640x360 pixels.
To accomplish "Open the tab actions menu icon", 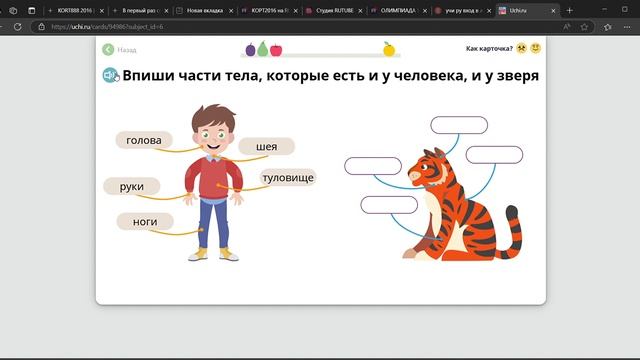I will click(x=32, y=11).
